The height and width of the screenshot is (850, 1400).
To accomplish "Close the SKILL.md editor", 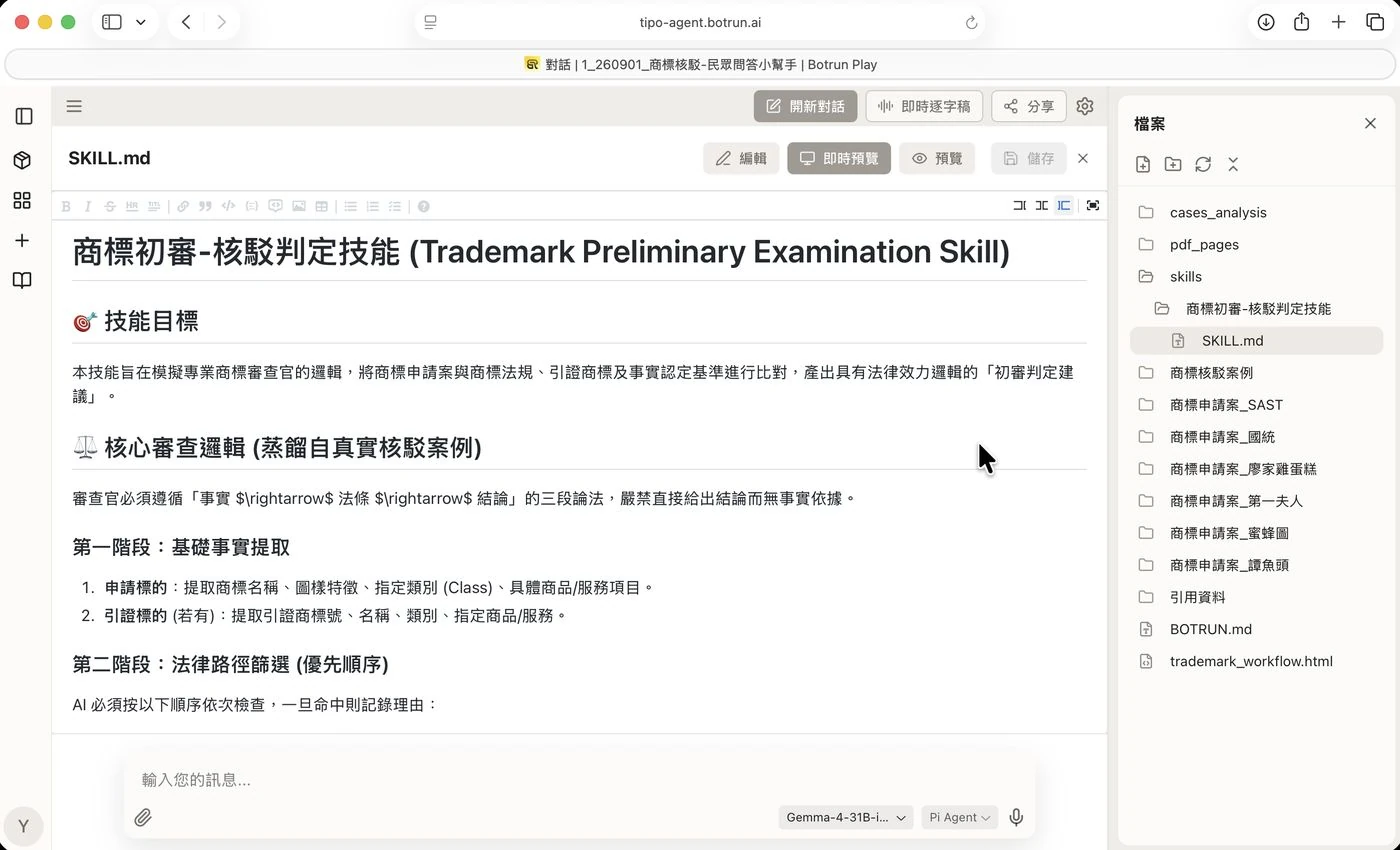I will [x=1083, y=158].
